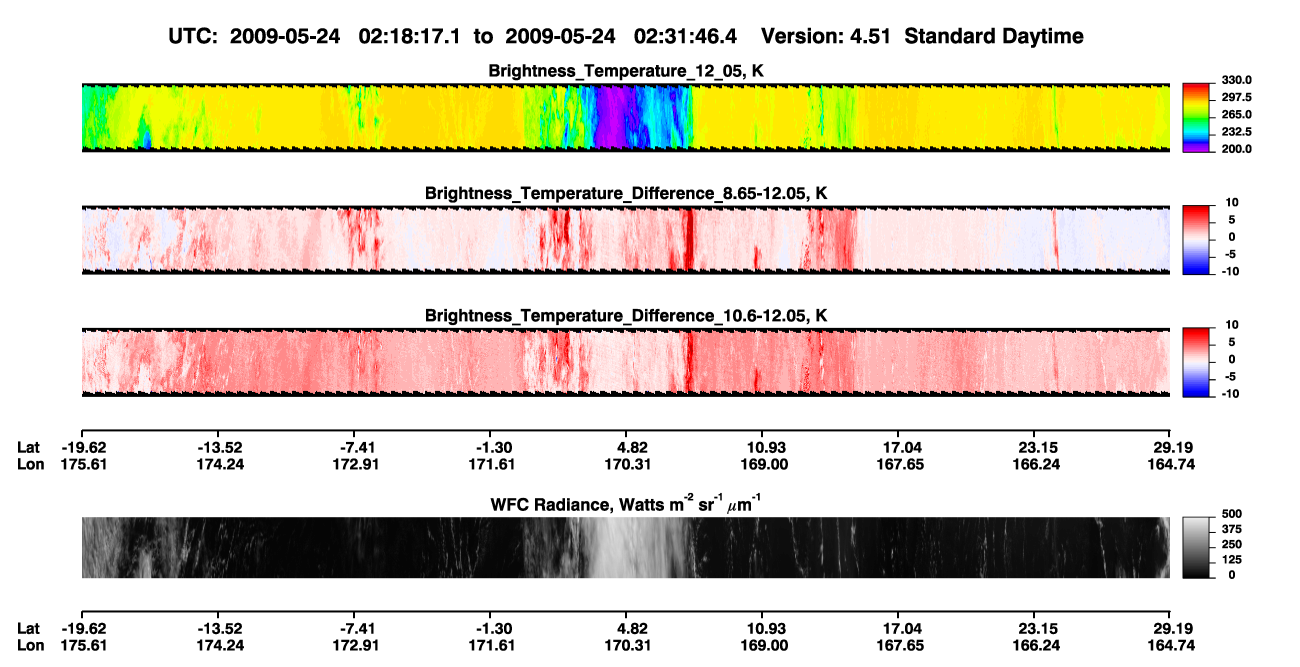Click upper axis latitude value -1.30

[493, 447]
